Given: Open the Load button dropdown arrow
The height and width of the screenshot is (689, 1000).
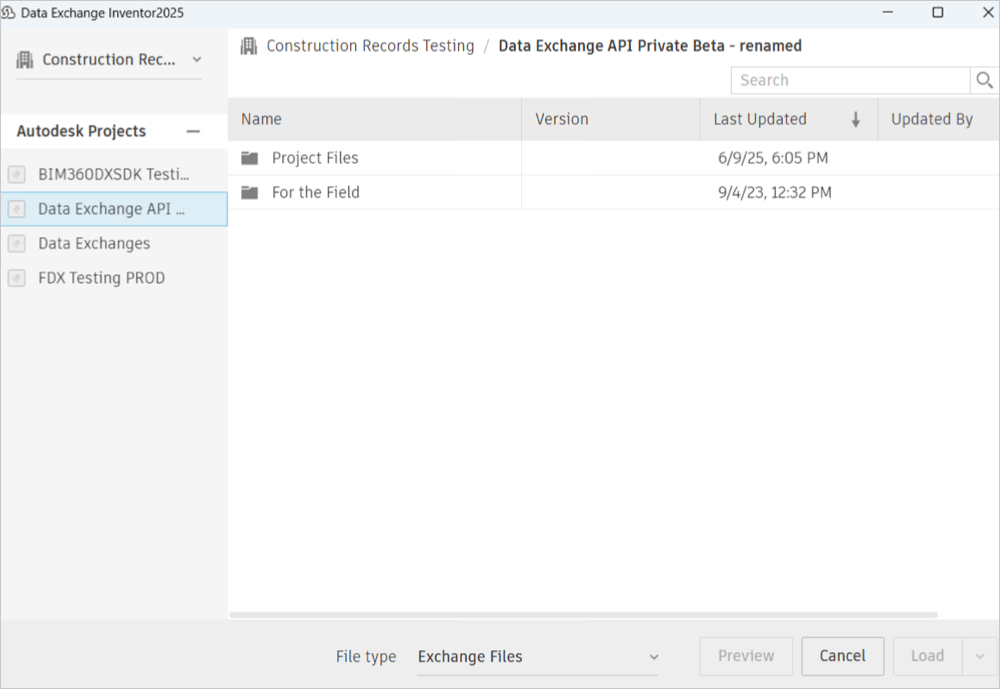Looking at the screenshot, I should pyautogui.click(x=980, y=656).
